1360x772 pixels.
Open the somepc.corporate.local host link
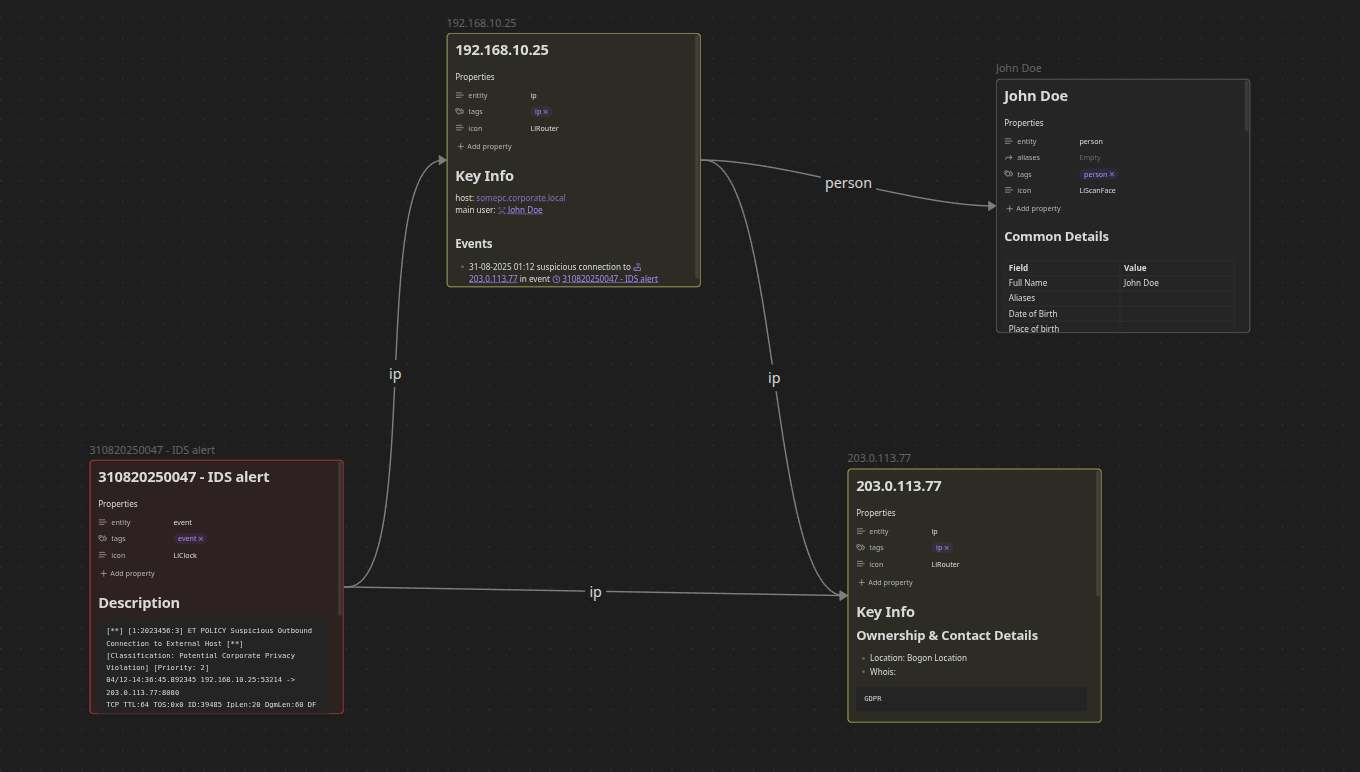click(520, 198)
